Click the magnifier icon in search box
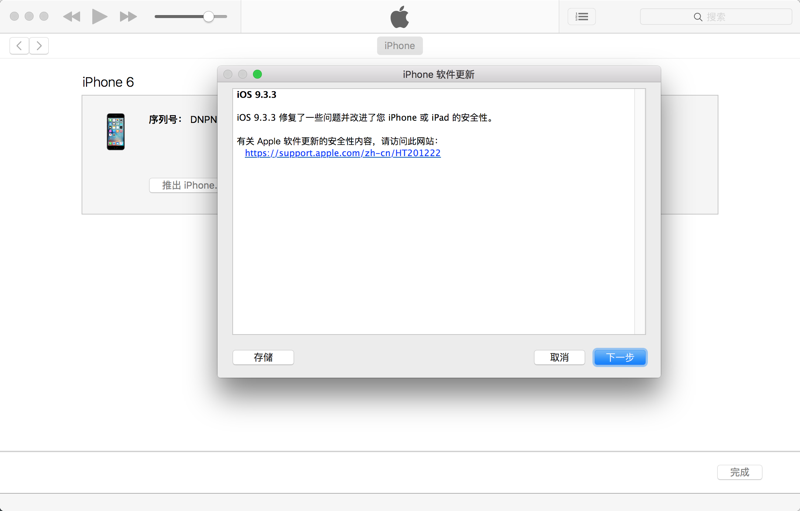This screenshot has height=511, width=800. (698, 17)
